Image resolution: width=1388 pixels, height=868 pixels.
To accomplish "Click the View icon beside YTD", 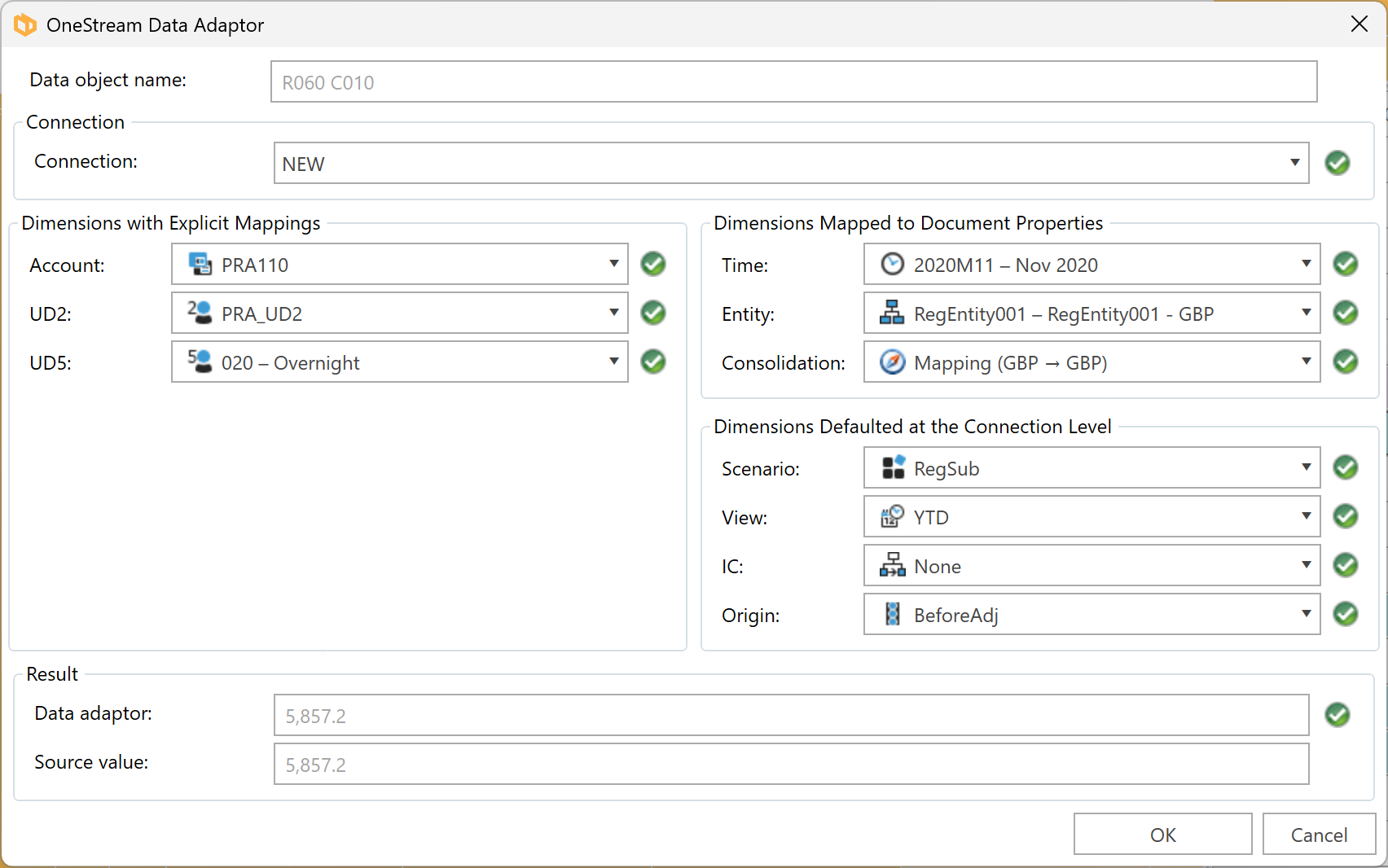I will coord(893,516).
